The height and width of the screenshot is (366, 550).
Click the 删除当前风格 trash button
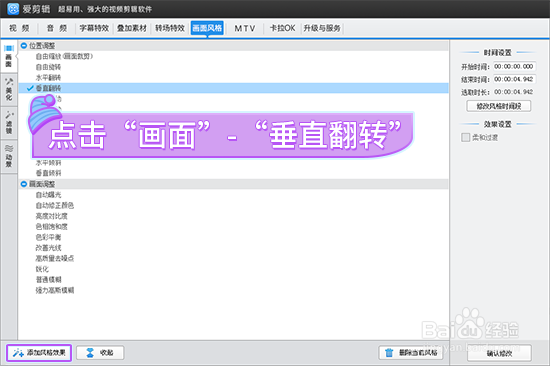[x=411, y=353]
